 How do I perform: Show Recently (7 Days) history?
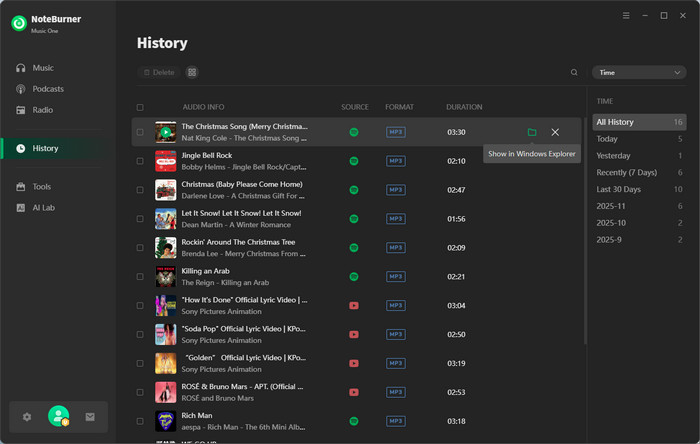[639, 172]
